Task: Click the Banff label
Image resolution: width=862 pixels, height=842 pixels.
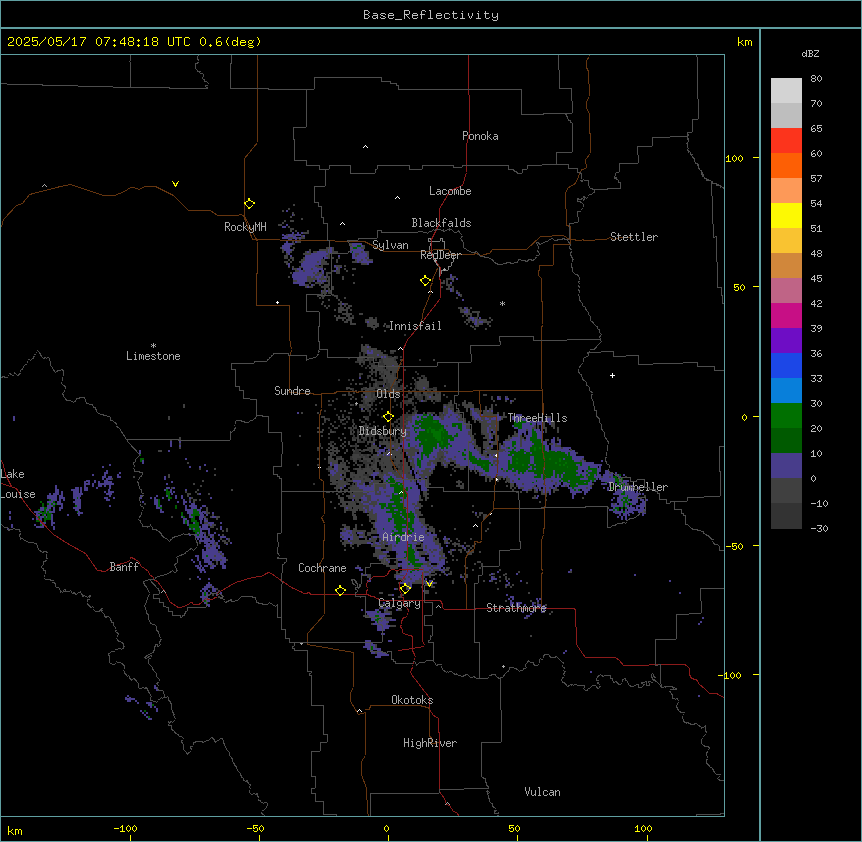Action: point(124,567)
